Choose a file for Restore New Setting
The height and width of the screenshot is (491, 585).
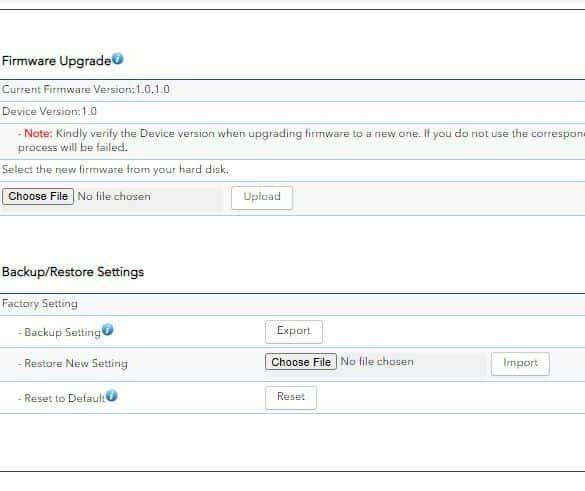click(x=301, y=362)
